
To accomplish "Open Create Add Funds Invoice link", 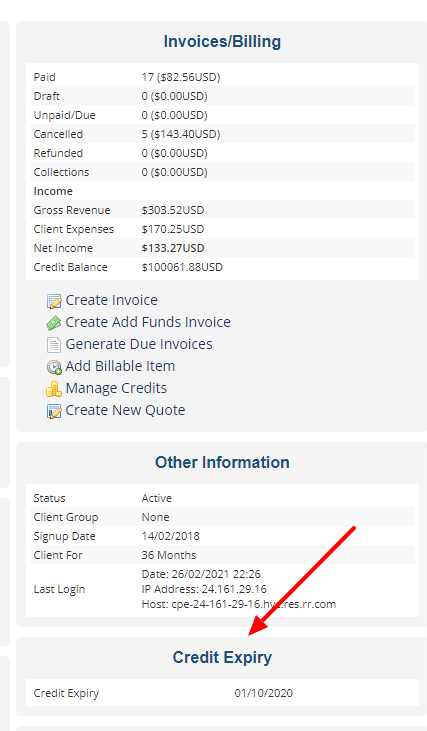I will click(x=148, y=322).
